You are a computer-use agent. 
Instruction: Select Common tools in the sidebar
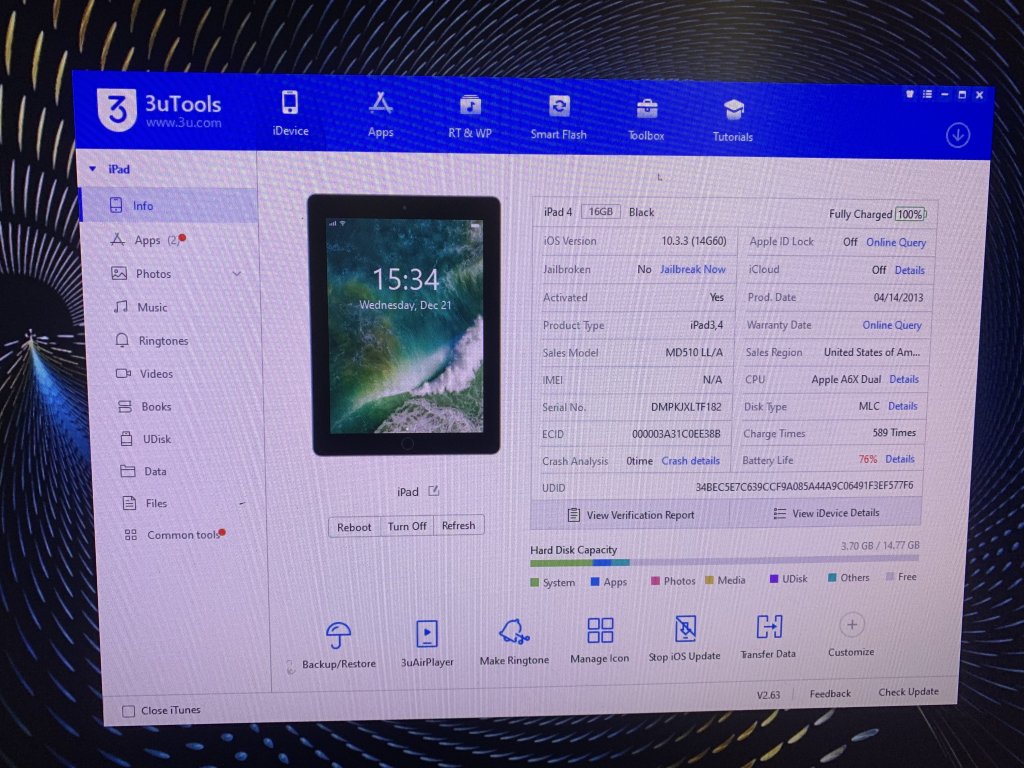(182, 535)
